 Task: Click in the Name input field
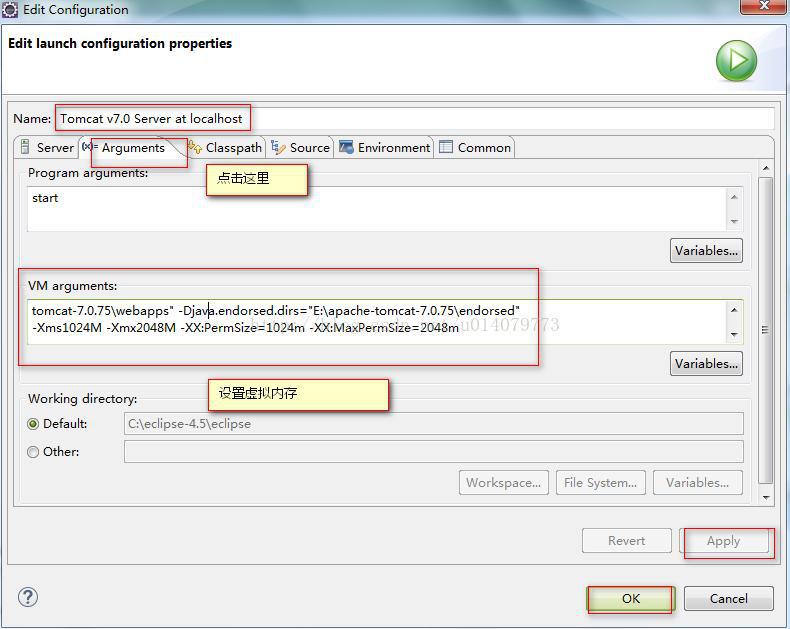point(414,118)
